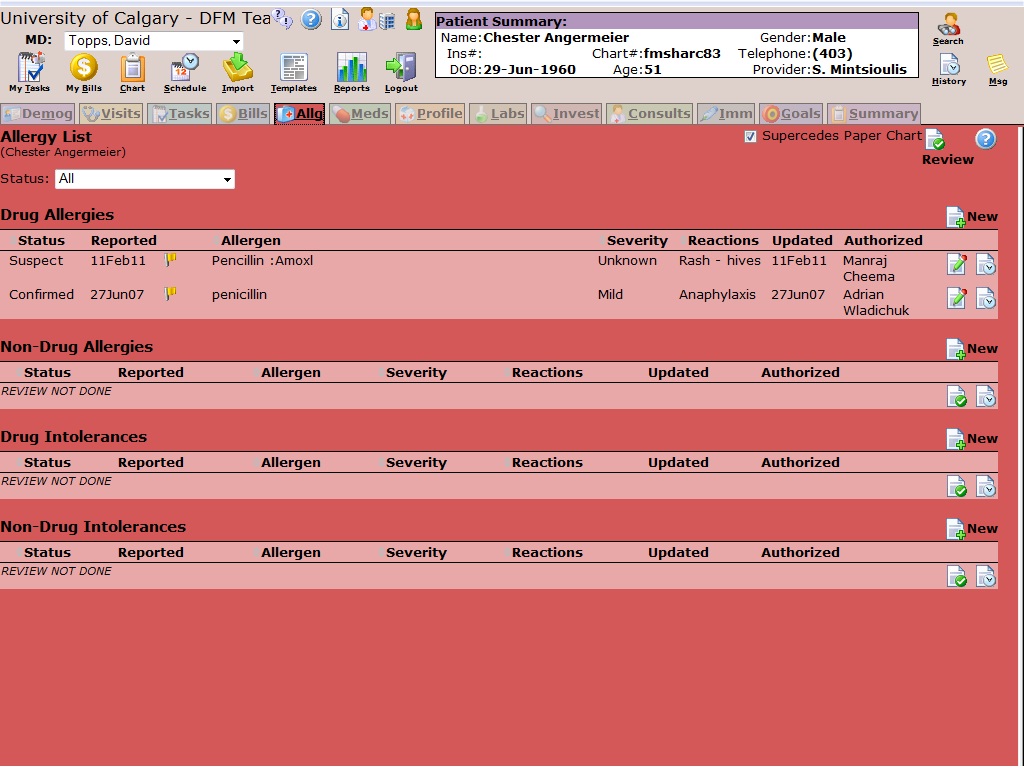The width and height of the screenshot is (1024, 768).
Task: Click the My Bills dollar icon
Action: (84, 70)
